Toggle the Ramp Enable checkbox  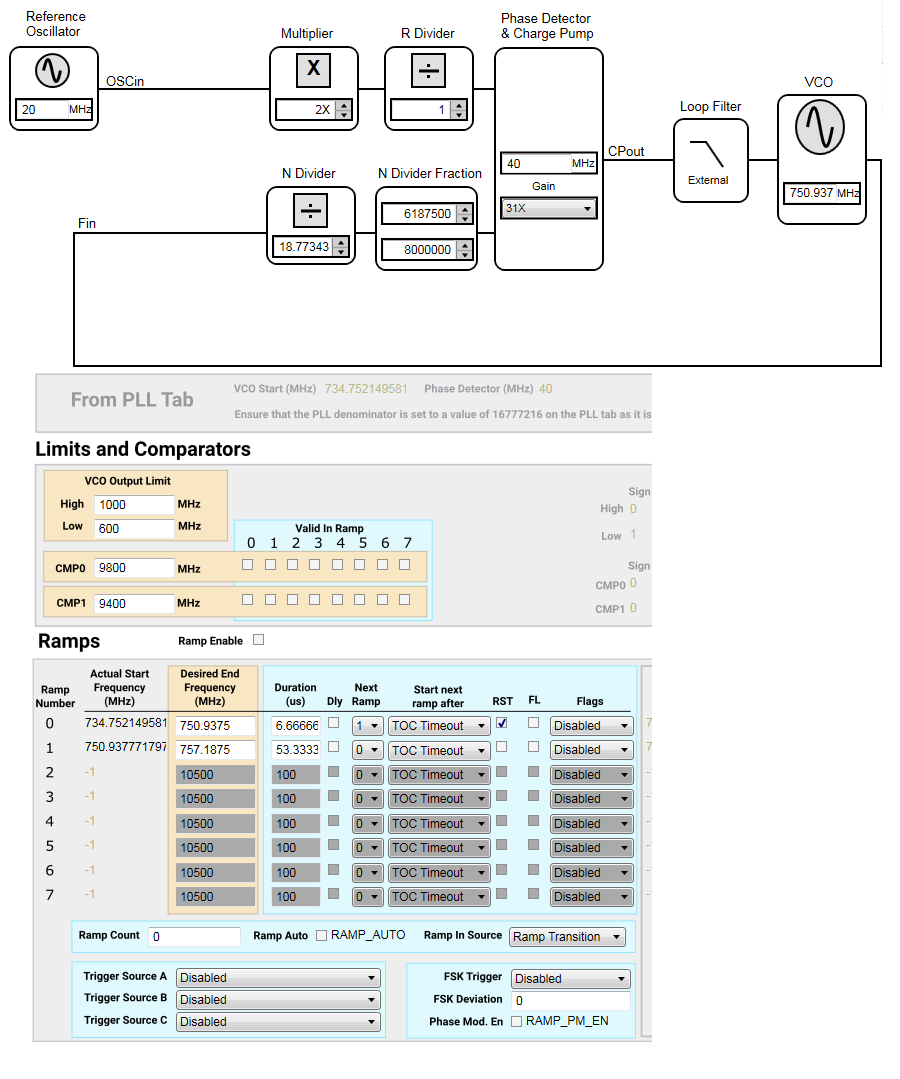tap(258, 640)
